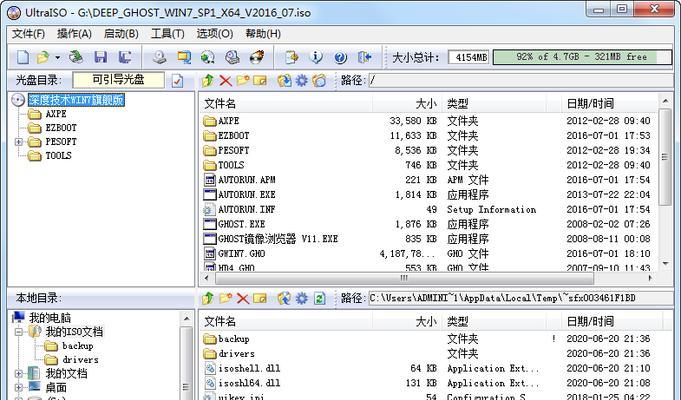Select EZBOOT folder in disc tree
The height and width of the screenshot is (400, 681).
point(61,128)
